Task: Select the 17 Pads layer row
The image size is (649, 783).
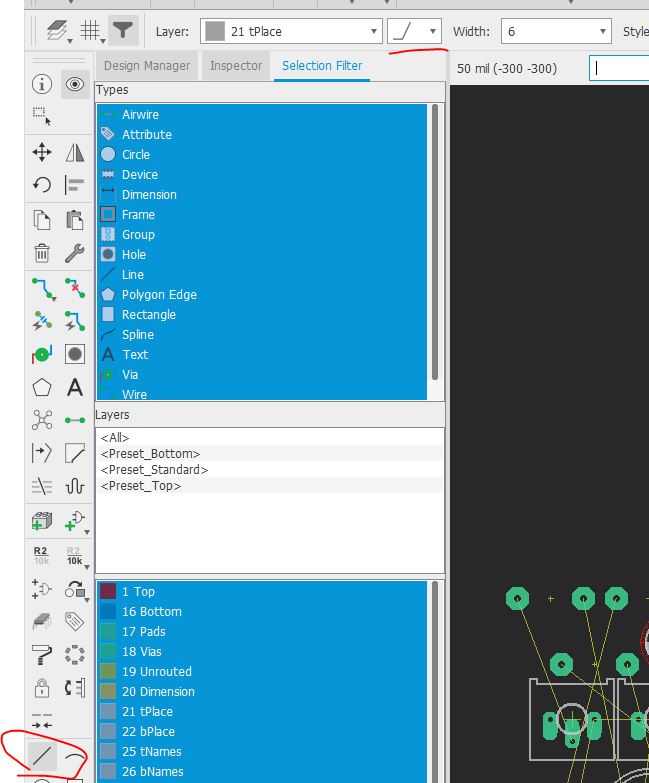Action: 262,631
